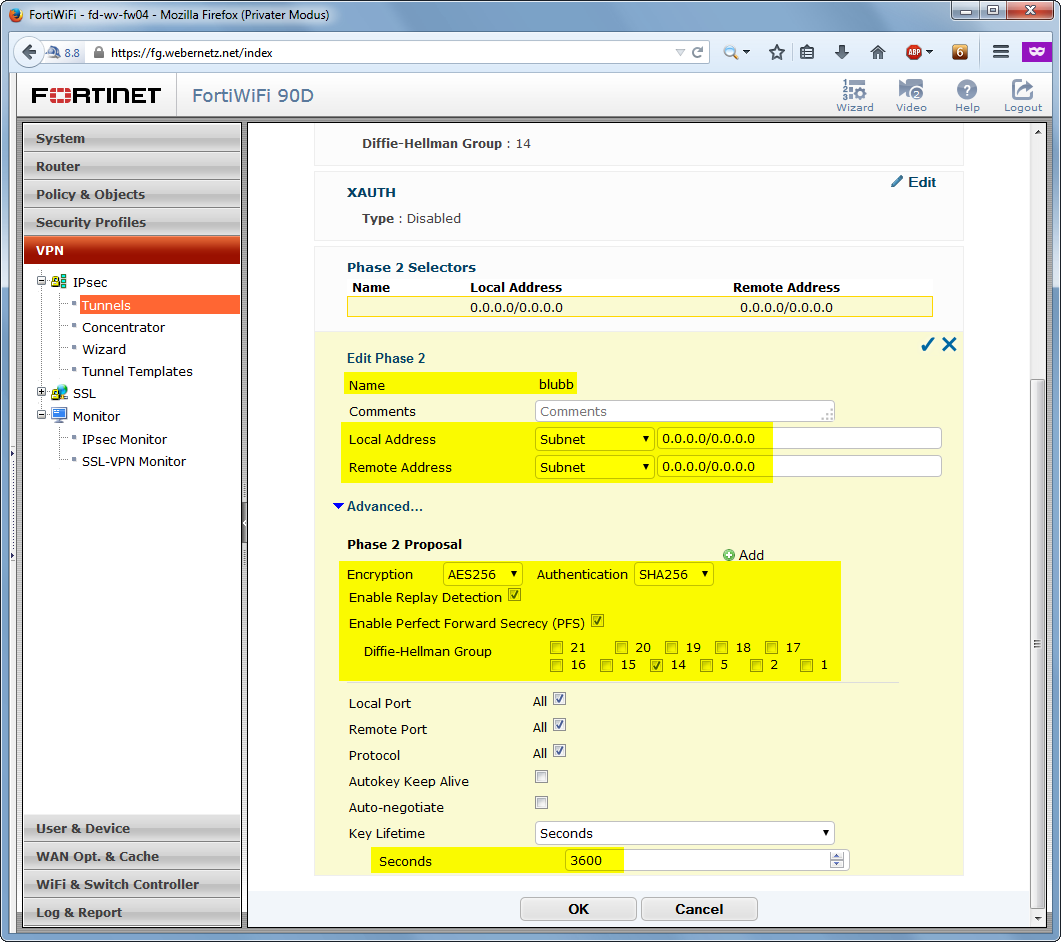Click the OK button
Image resolution: width=1061 pixels, height=942 pixels.
click(x=579, y=909)
